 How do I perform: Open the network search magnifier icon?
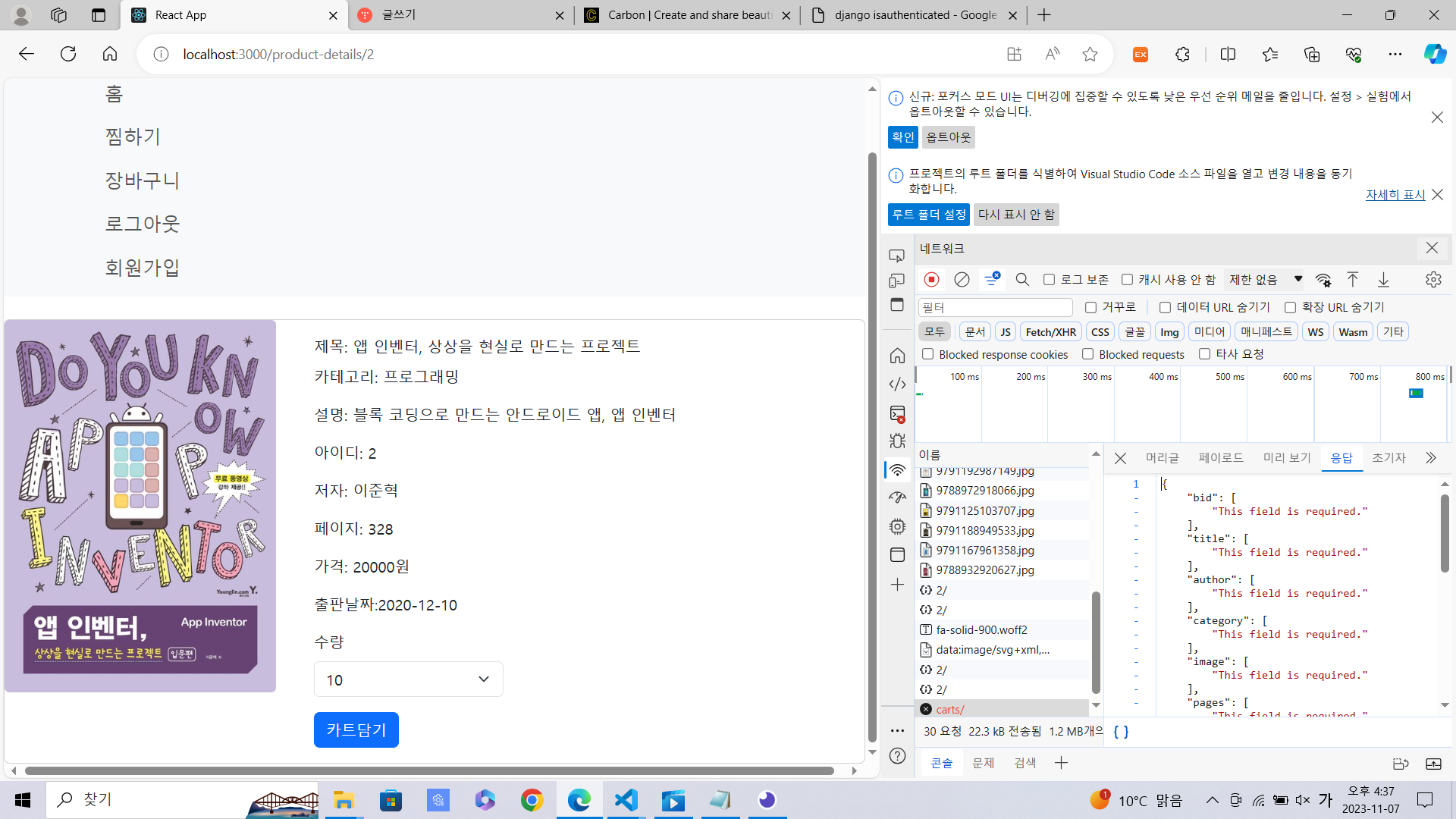1022,279
